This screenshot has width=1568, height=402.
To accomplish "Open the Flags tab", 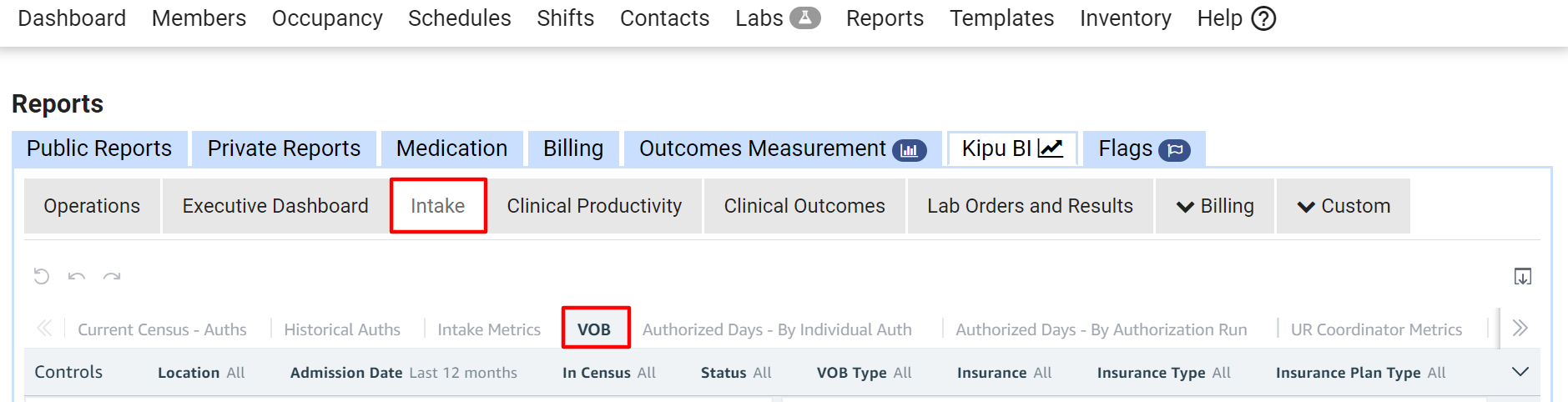I will 1143,148.
